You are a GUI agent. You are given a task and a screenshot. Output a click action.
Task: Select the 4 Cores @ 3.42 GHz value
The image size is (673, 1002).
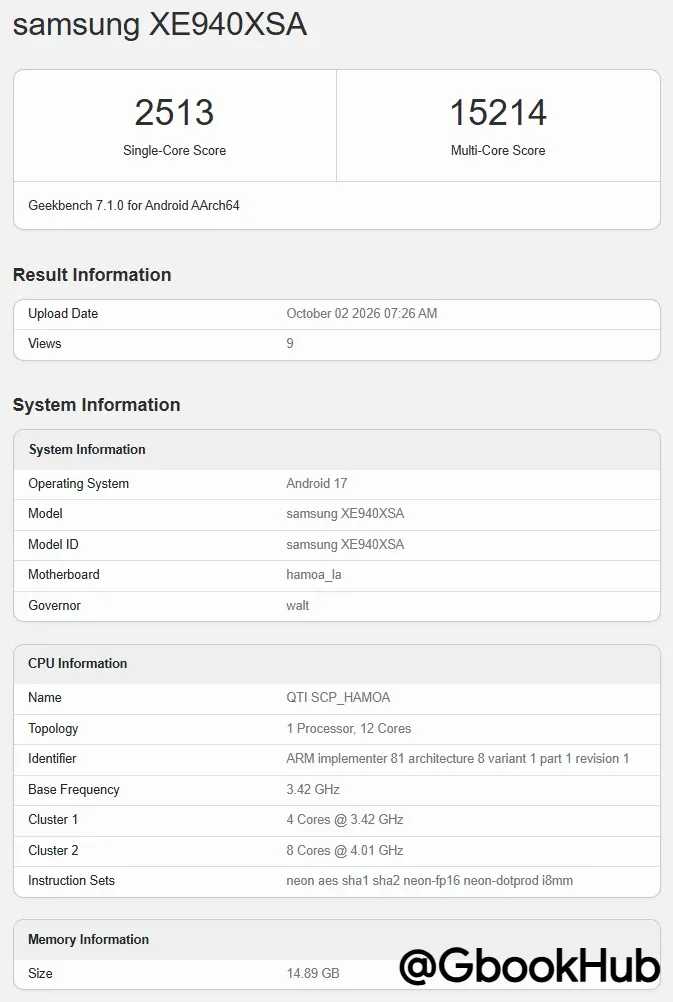coord(345,819)
